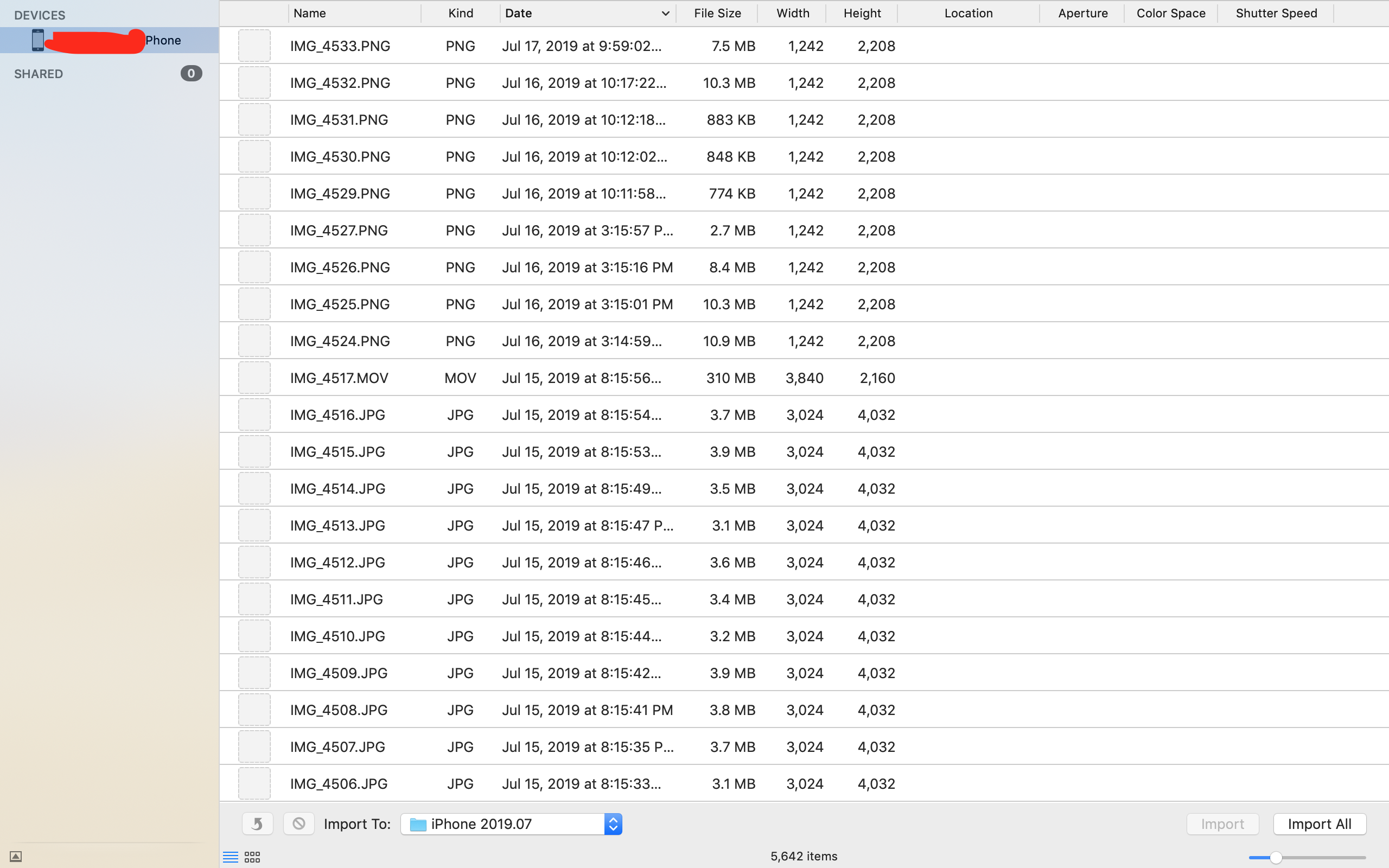Select the IMG_4517.MOV video row
Image resolution: width=1389 pixels, height=868 pixels.
[339, 378]
